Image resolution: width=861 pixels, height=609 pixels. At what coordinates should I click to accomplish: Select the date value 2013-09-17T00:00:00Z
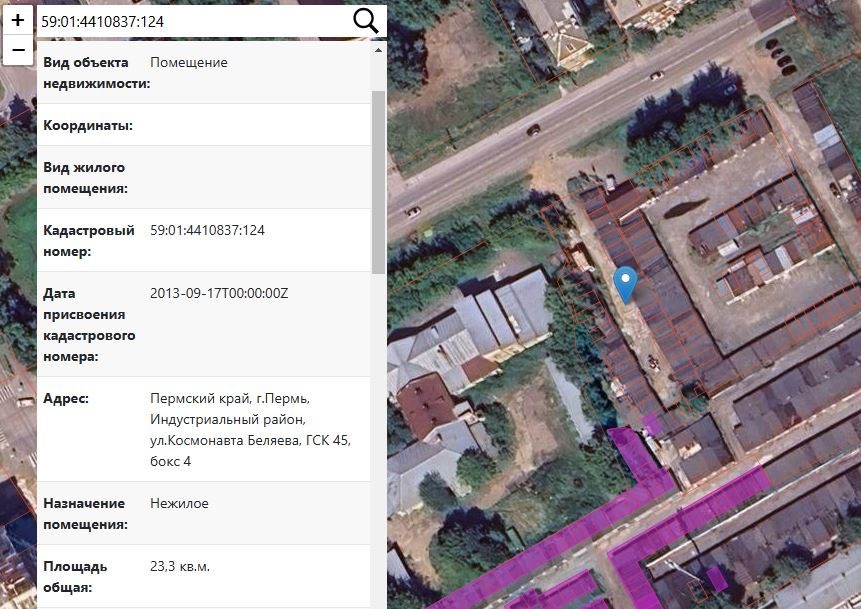point(219,293)
